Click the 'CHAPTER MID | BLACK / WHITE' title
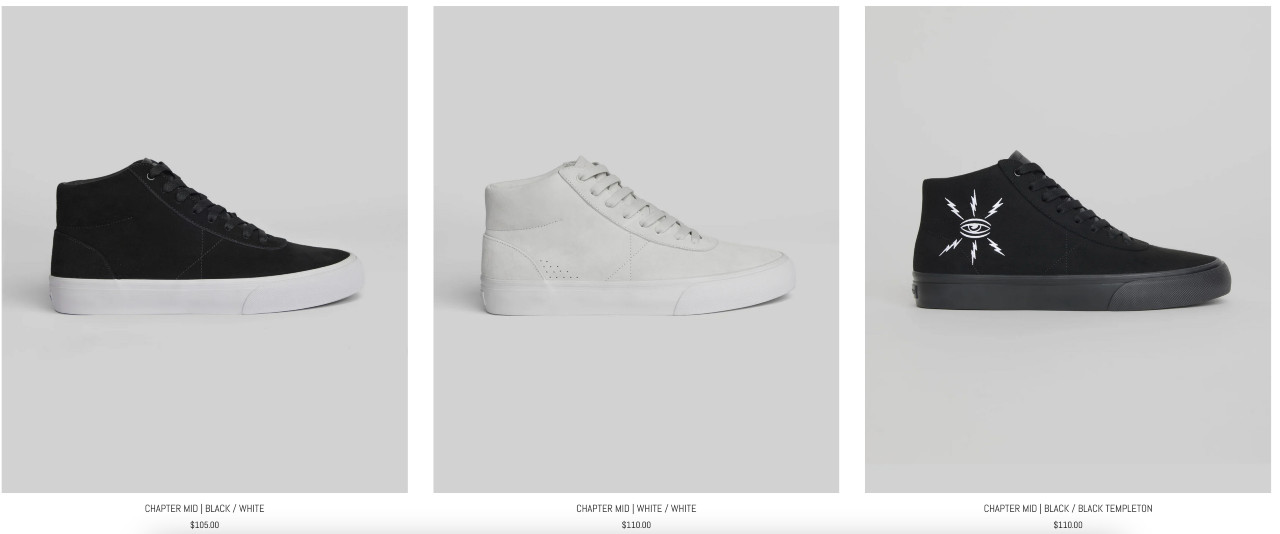The image size is (1280, 534). click(204, 509)
